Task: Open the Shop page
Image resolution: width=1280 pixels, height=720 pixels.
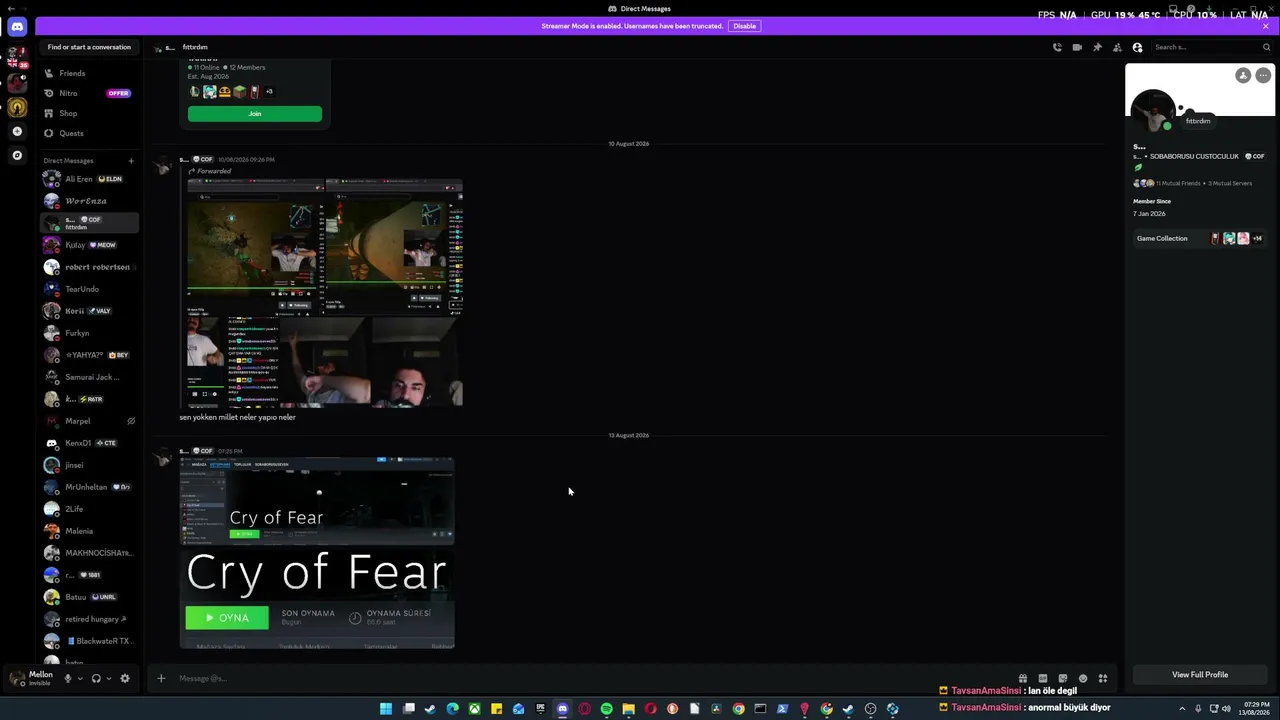Action: point(90,113)
